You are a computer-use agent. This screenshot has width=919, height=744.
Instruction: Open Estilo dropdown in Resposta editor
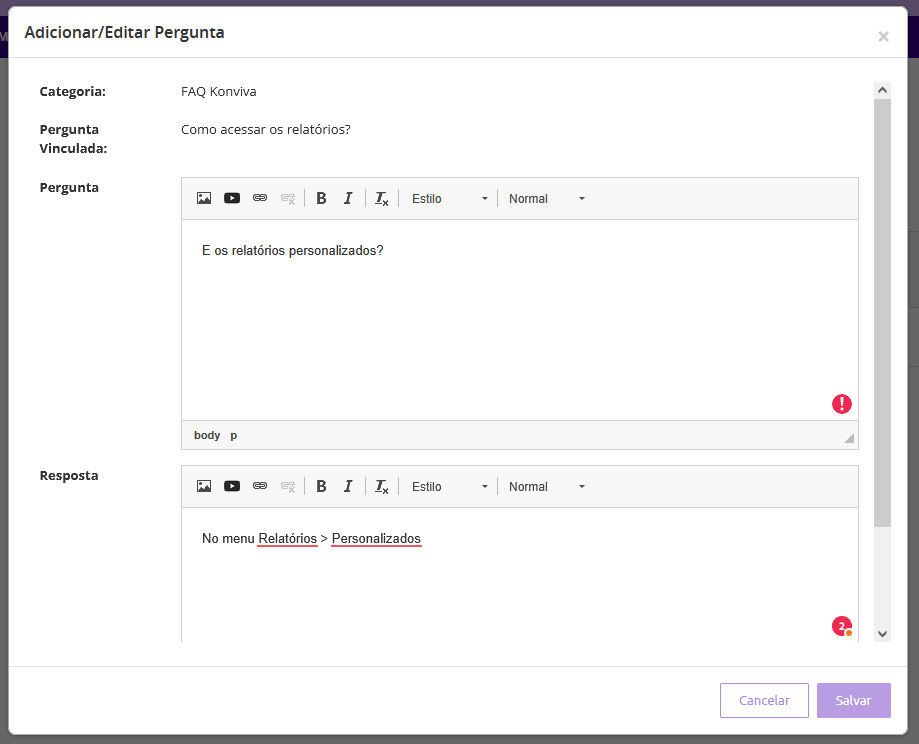pos(450,486)
